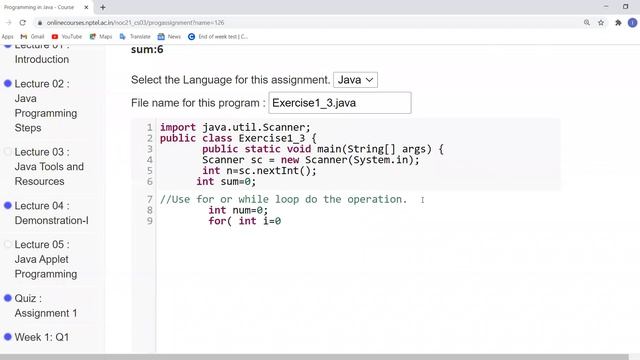The image size is (640, 360).
Task: Click the 'sum:6' output text
Action: pos(147,49)
